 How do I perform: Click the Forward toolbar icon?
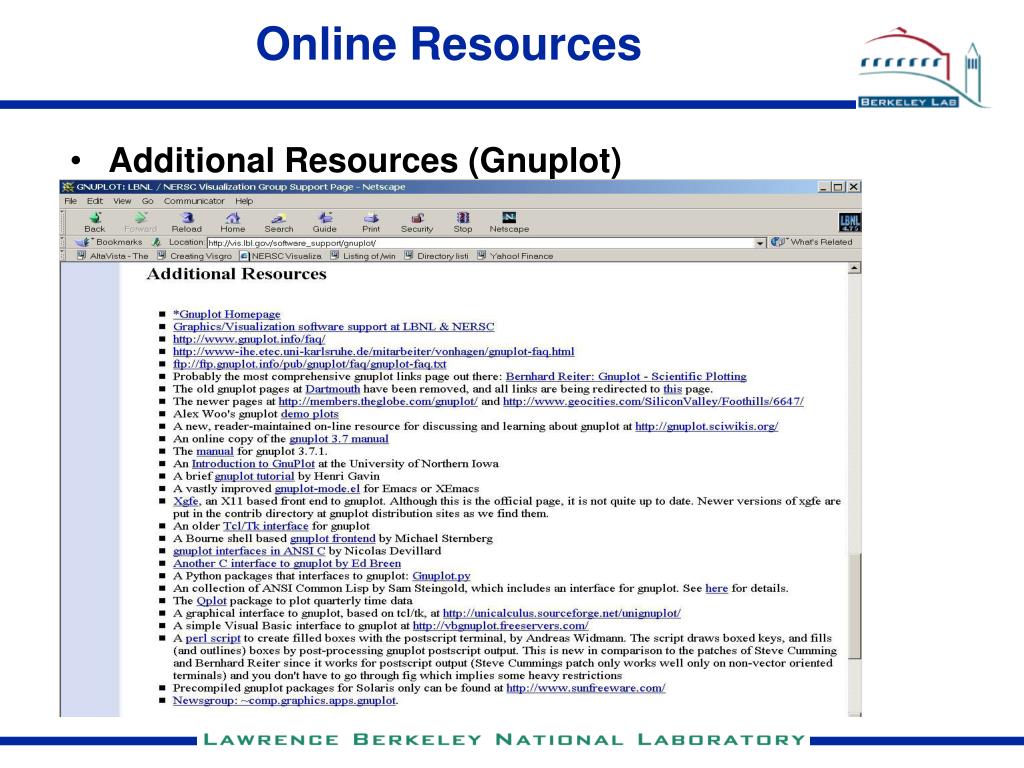click(140, 221)
